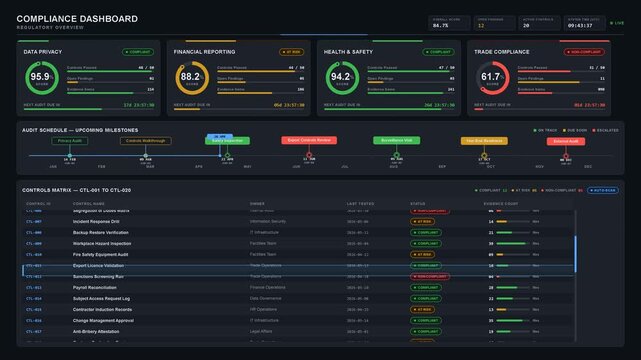Screen dimensions: 641x360
Task: Click the Non-Compliant badge on Trade Compliance
Action: point(584,52)
